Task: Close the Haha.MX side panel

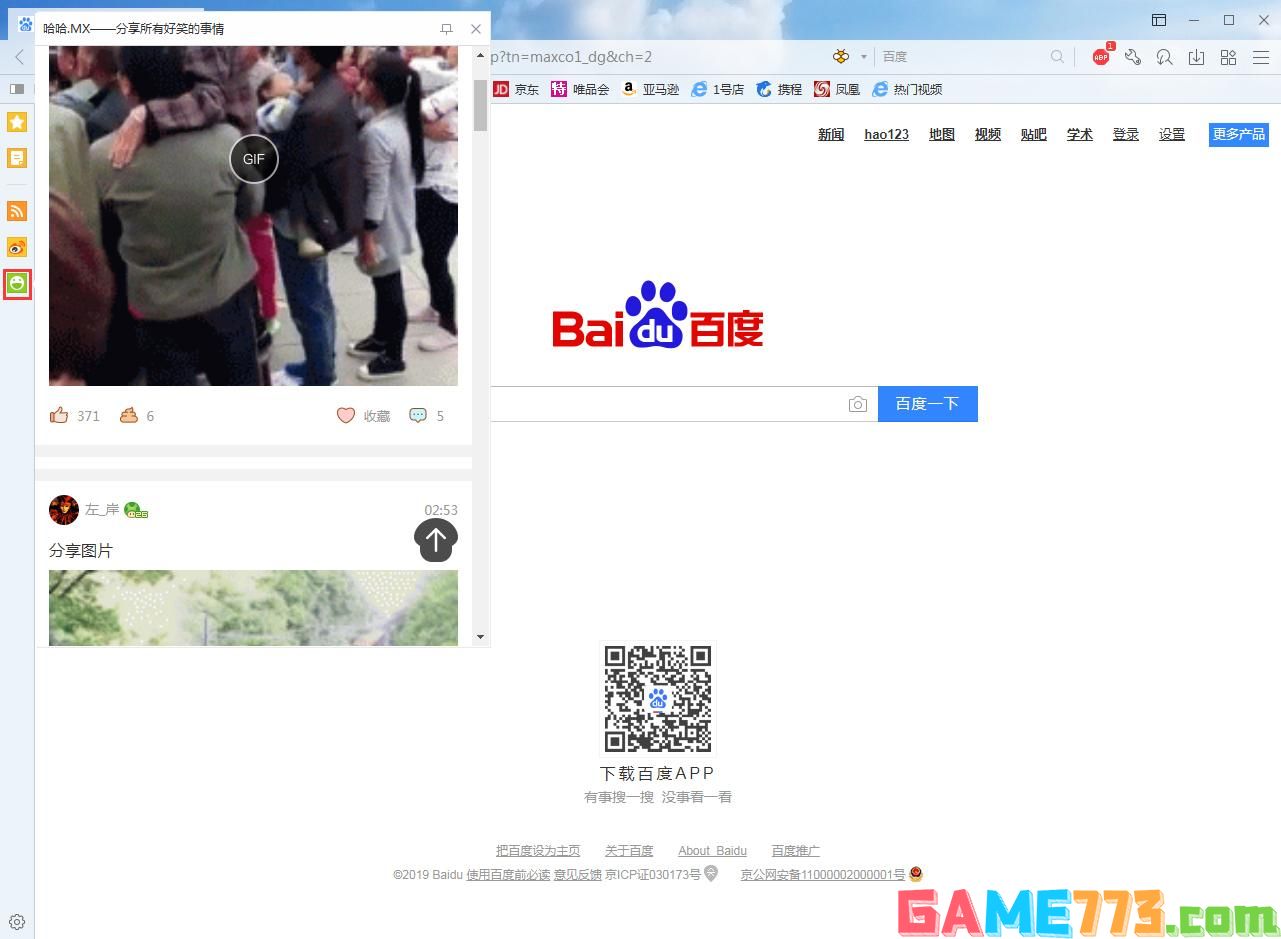Action: 476,29
